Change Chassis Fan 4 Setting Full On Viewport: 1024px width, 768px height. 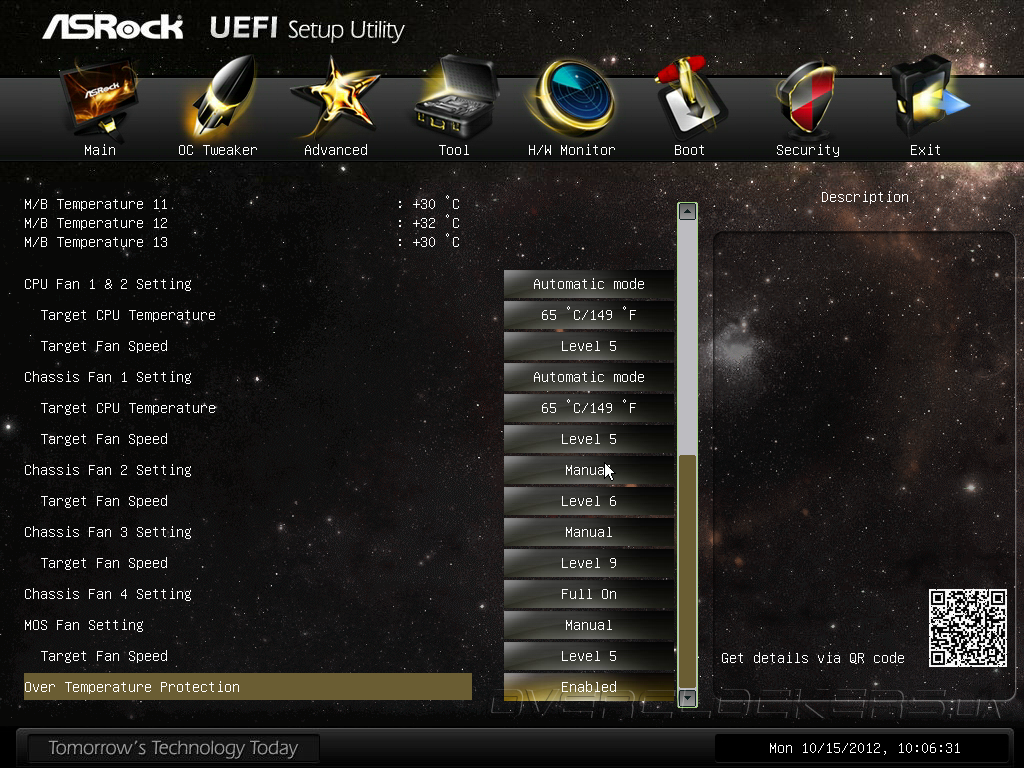click(x=588, y=594)
